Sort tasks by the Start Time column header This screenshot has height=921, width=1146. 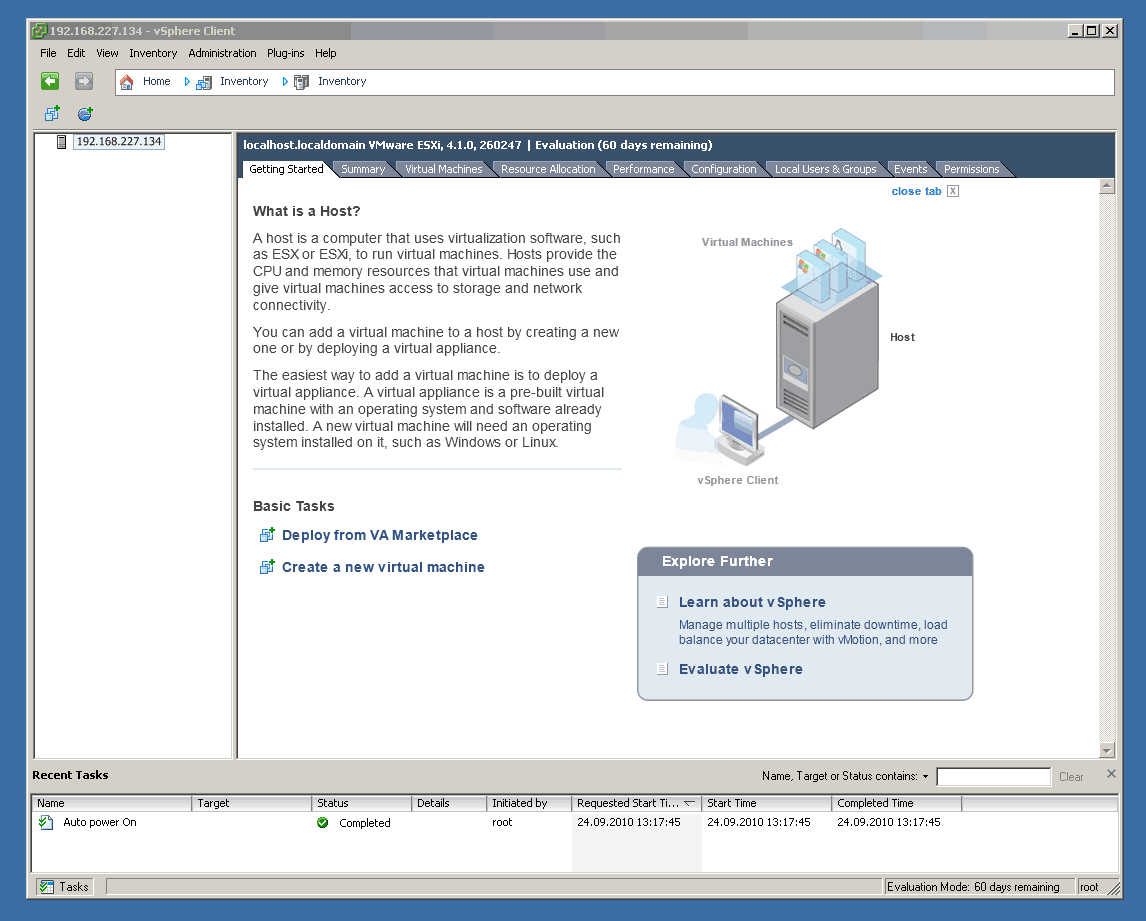coord(767,803)
